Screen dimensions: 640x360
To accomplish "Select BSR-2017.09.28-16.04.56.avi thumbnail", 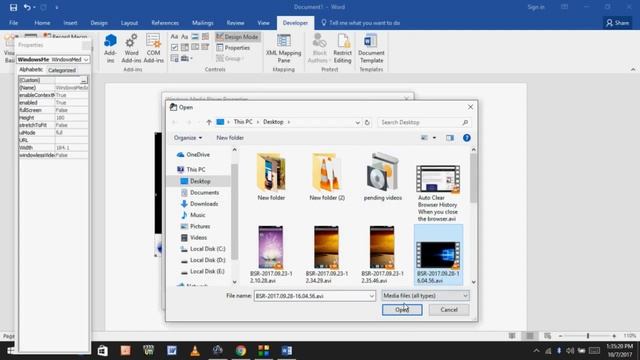I will coord(438,254).
